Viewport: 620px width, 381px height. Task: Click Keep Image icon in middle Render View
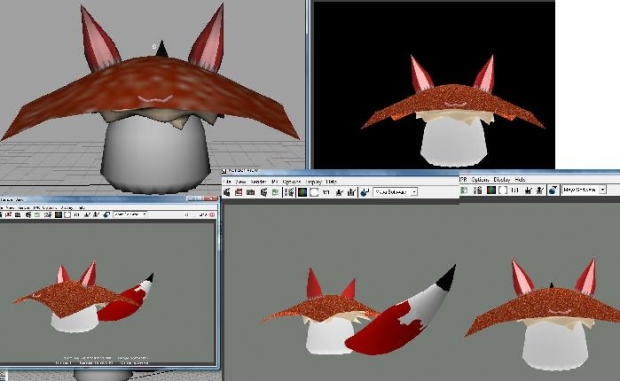point(339,192)
